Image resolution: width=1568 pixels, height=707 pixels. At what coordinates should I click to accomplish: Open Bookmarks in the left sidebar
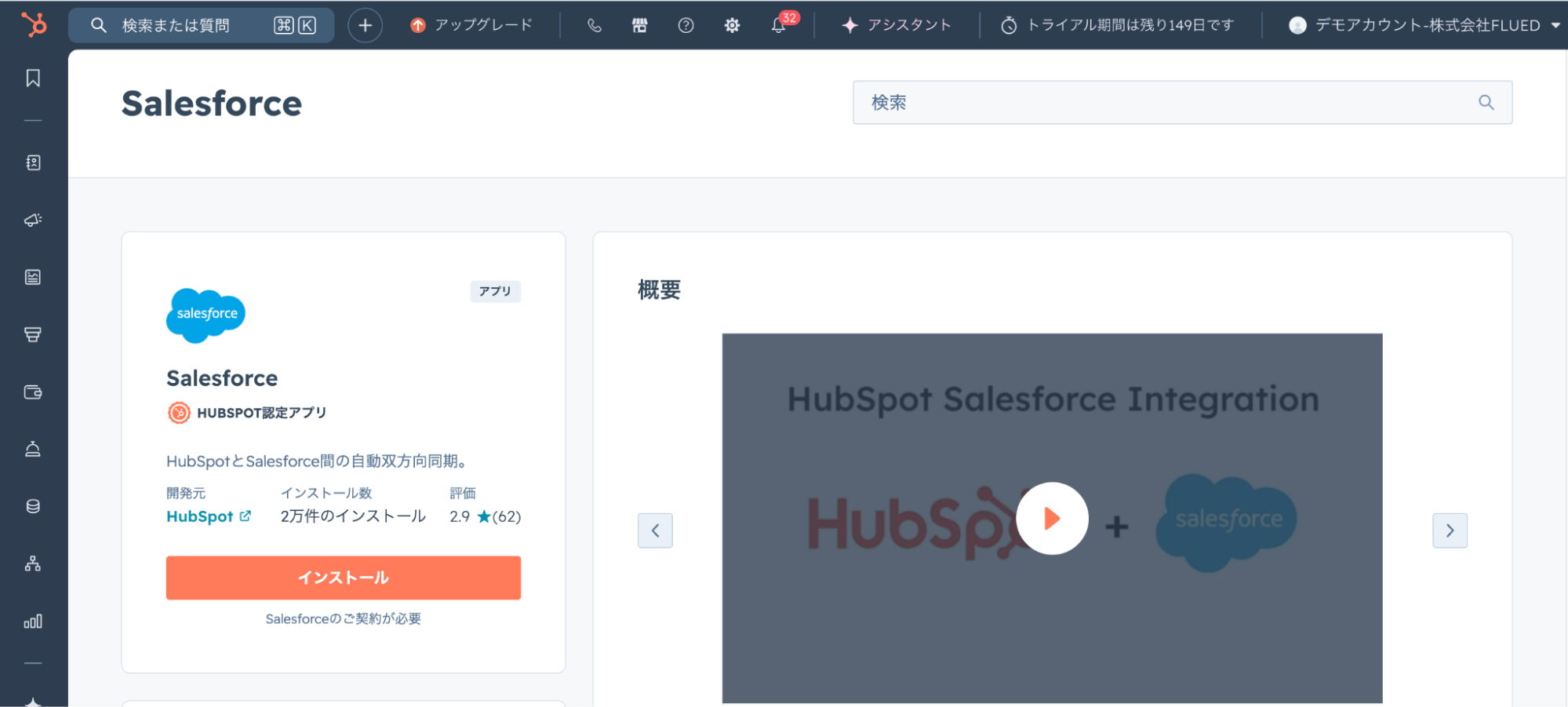point(33,78)
